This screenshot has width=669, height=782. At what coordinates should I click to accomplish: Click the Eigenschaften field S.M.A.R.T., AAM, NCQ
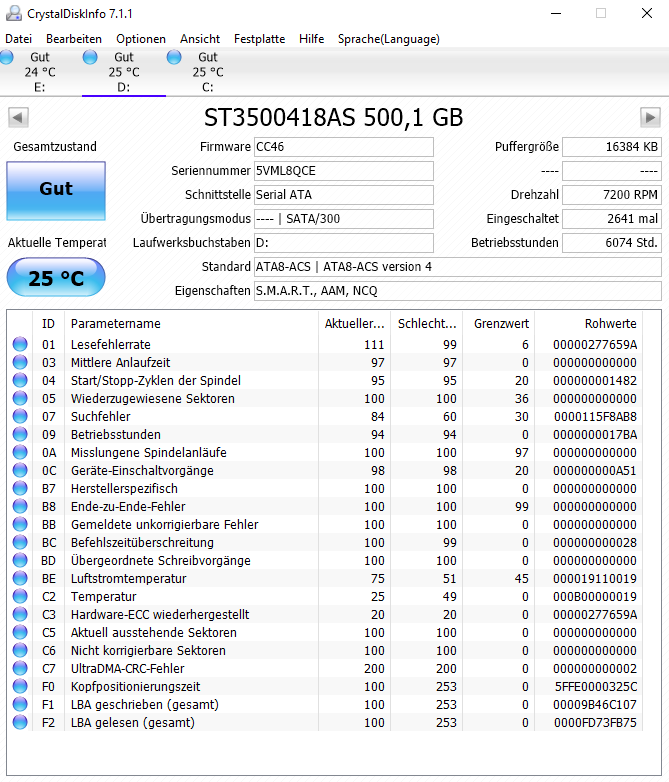[x=458, y=291]
